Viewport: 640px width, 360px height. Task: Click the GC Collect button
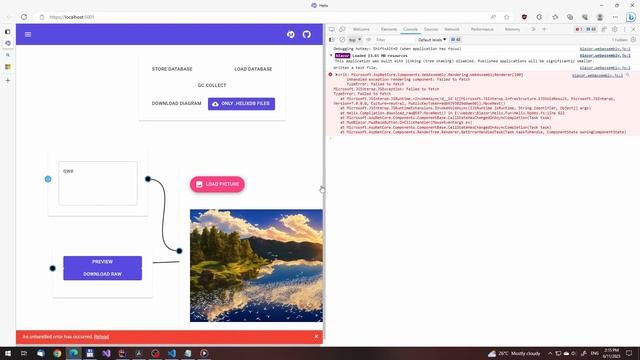point(212,85)
